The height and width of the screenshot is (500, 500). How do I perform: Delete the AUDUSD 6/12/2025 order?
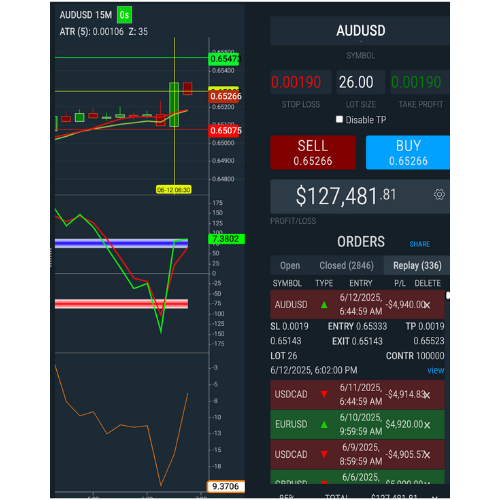coord(427,305)
